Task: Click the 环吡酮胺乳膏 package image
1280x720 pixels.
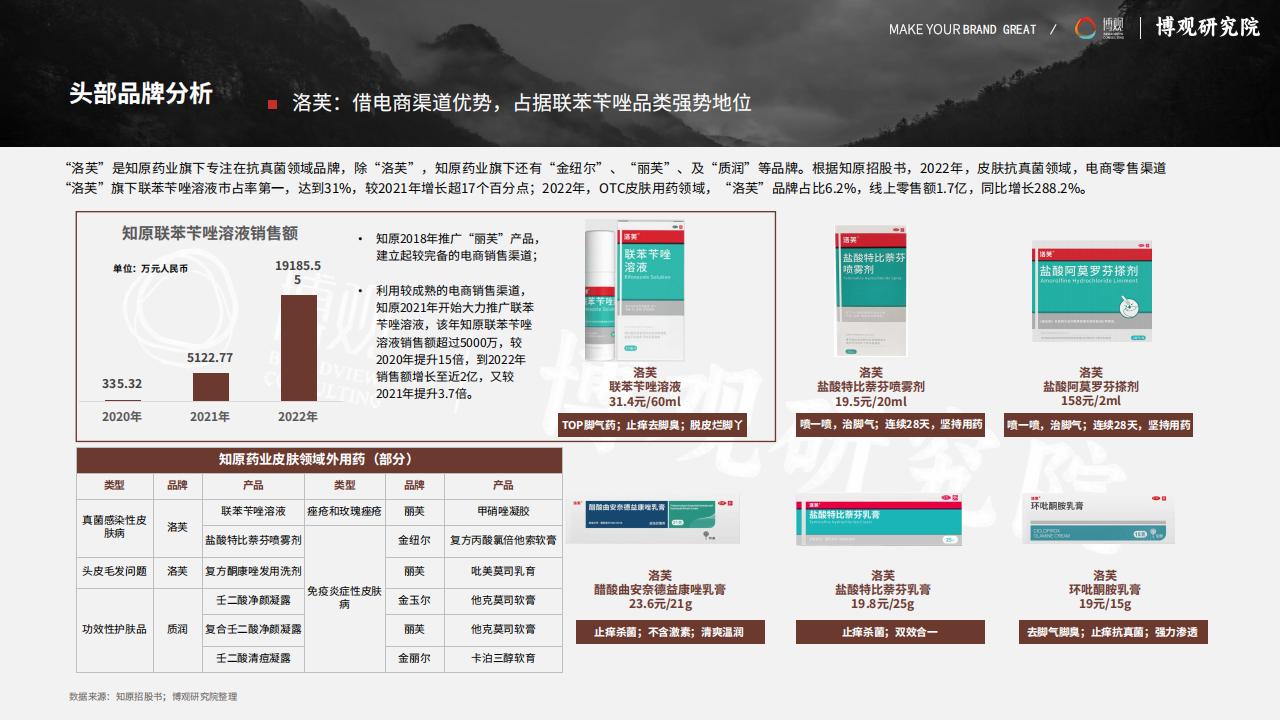Action: coord(1099,519)
